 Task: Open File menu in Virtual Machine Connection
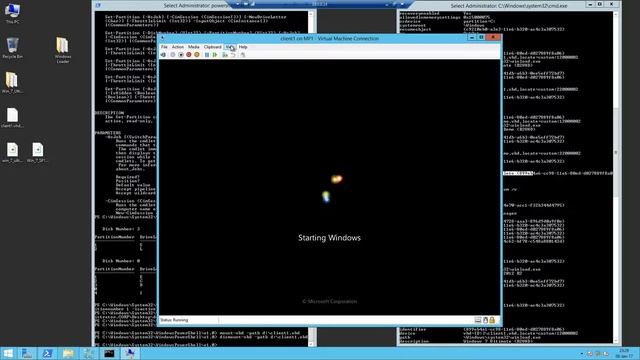(164, 47)
